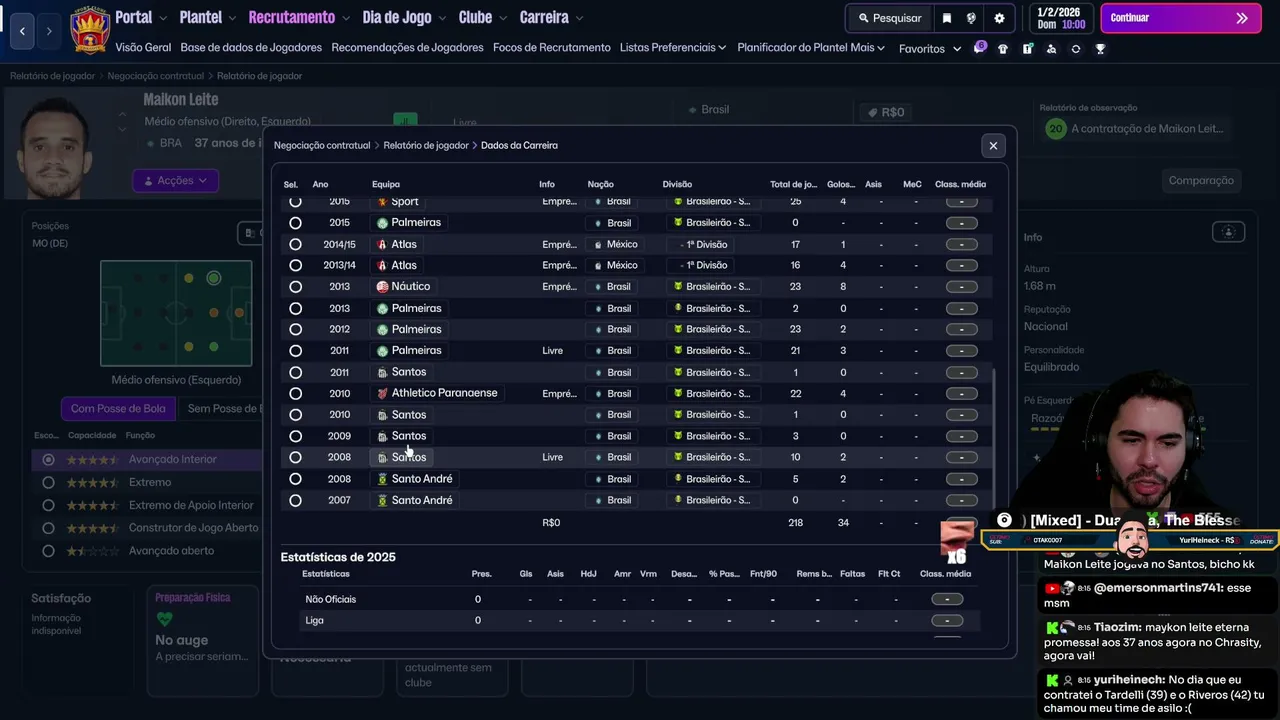Select the 2013/14 Atlas row radio button

point(295,265)
